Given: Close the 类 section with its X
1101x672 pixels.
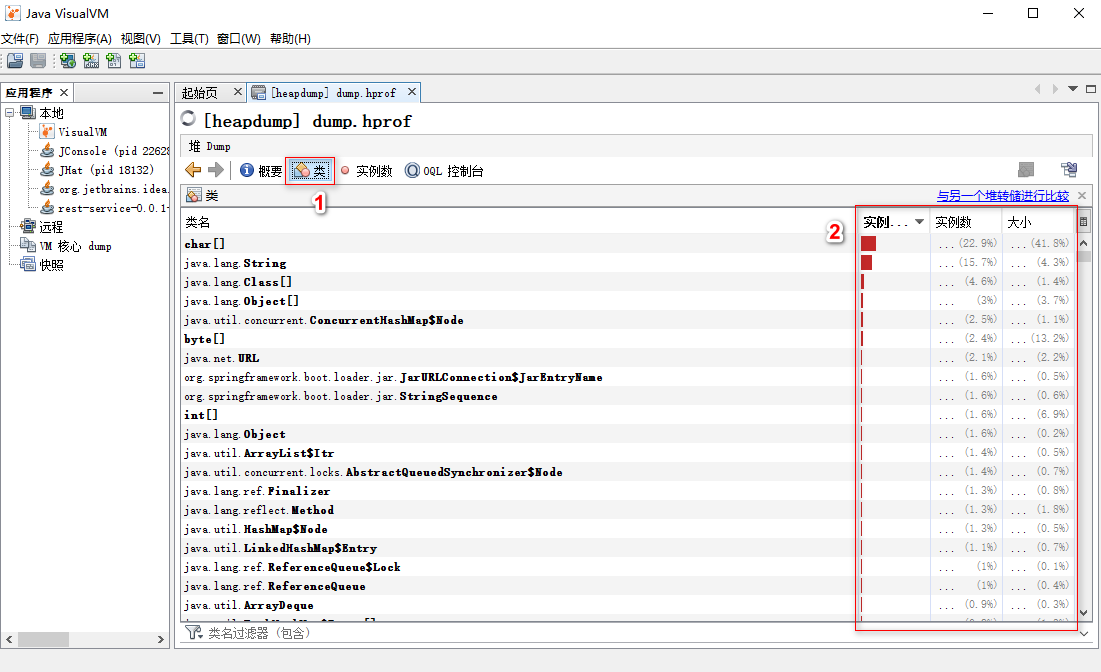Looking at the screenshot, I should point(1082,195).
